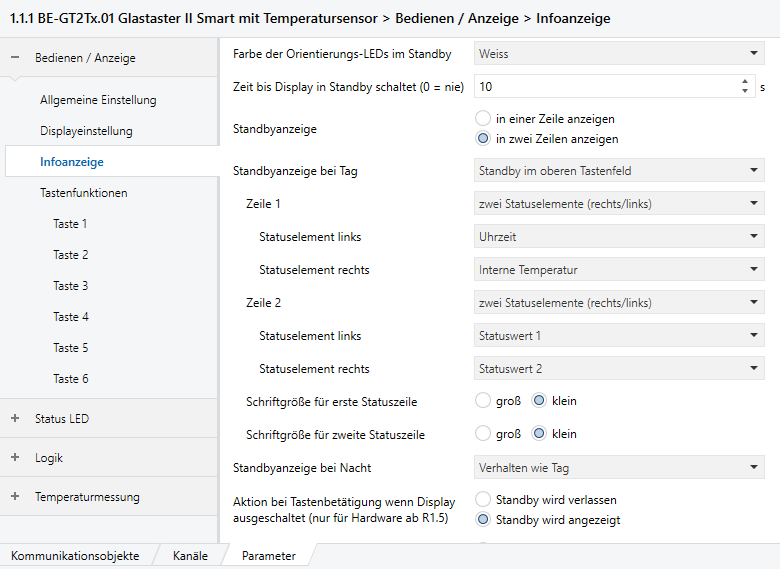The height and width of the screenshot is (569, 780).
Task: Expand the Status LED section
Action: 15,419
